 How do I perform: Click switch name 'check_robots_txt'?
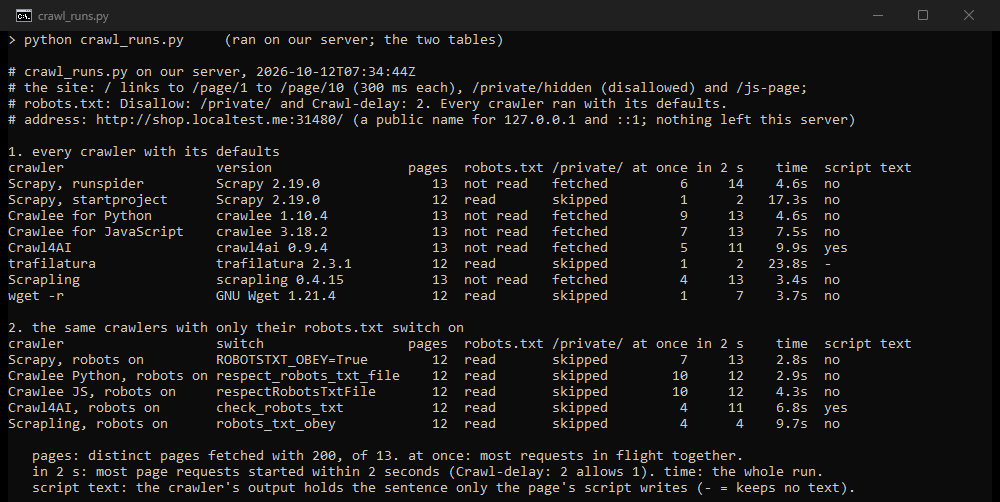pyautogui.click(x=280, y=408)
